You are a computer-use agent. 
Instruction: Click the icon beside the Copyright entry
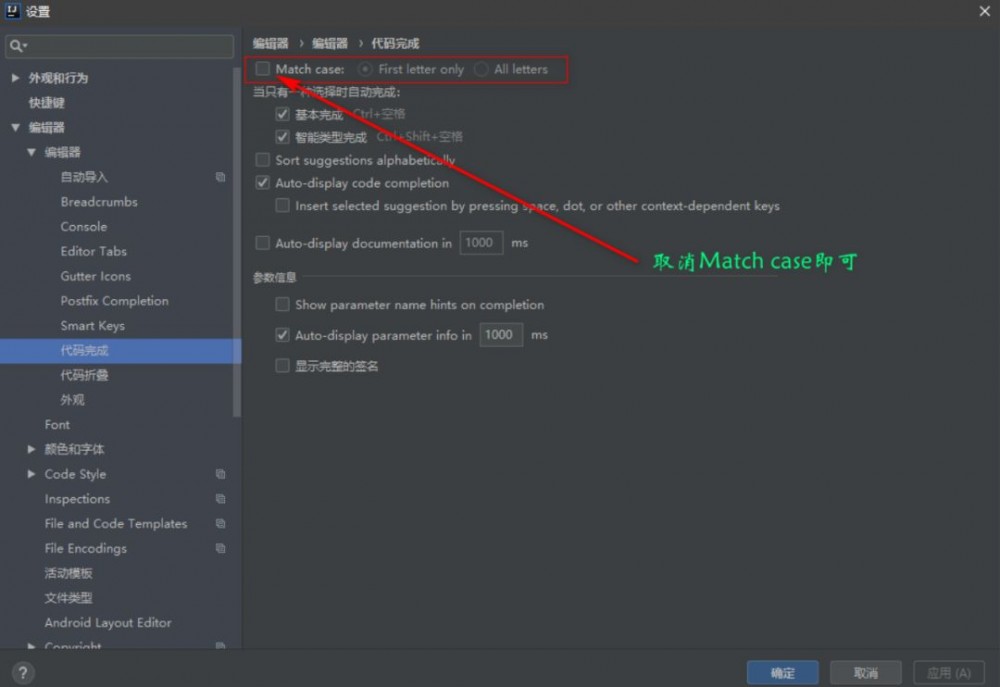pyautogui.click(x=221, y=647)
